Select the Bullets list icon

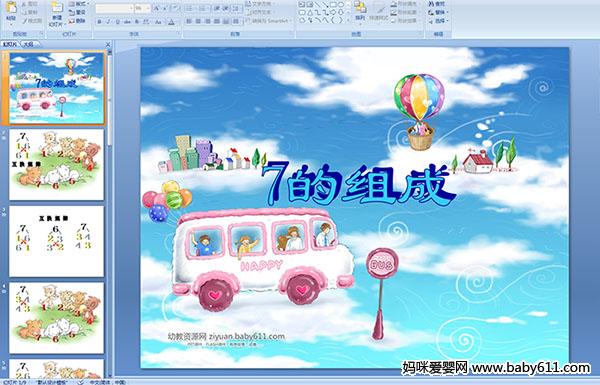pyautogui.click(x=190, y=8)
